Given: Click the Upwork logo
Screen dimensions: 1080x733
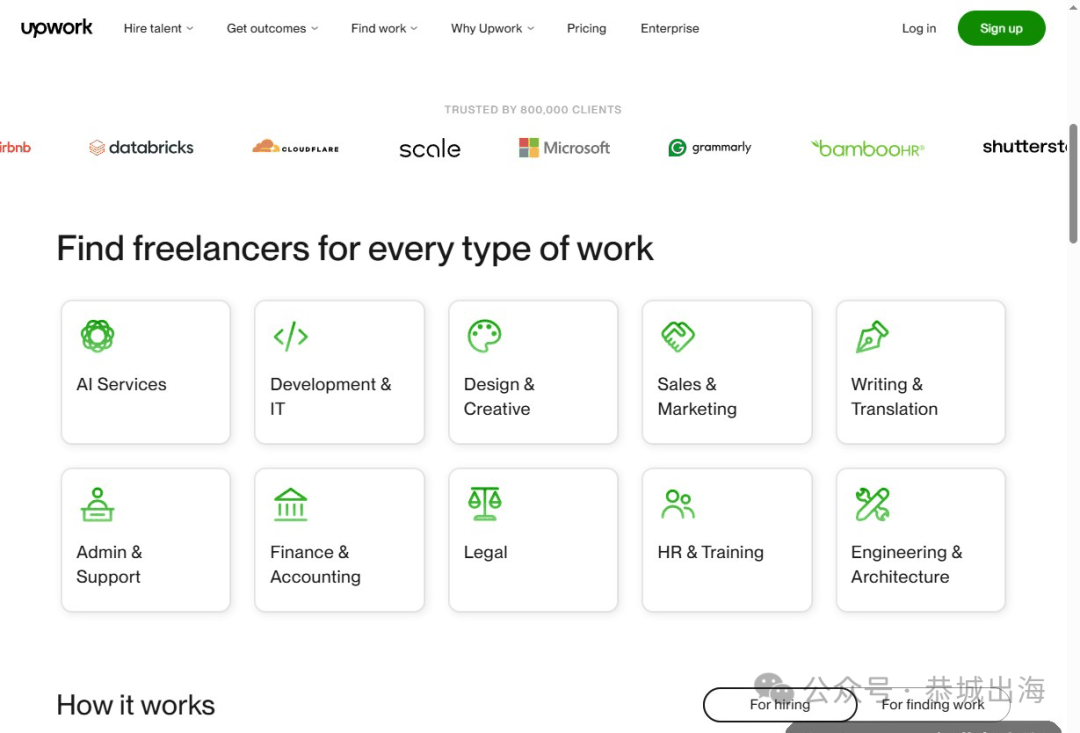Looking at the screenshot, I should pyautogui.click(x=56, y=28).
